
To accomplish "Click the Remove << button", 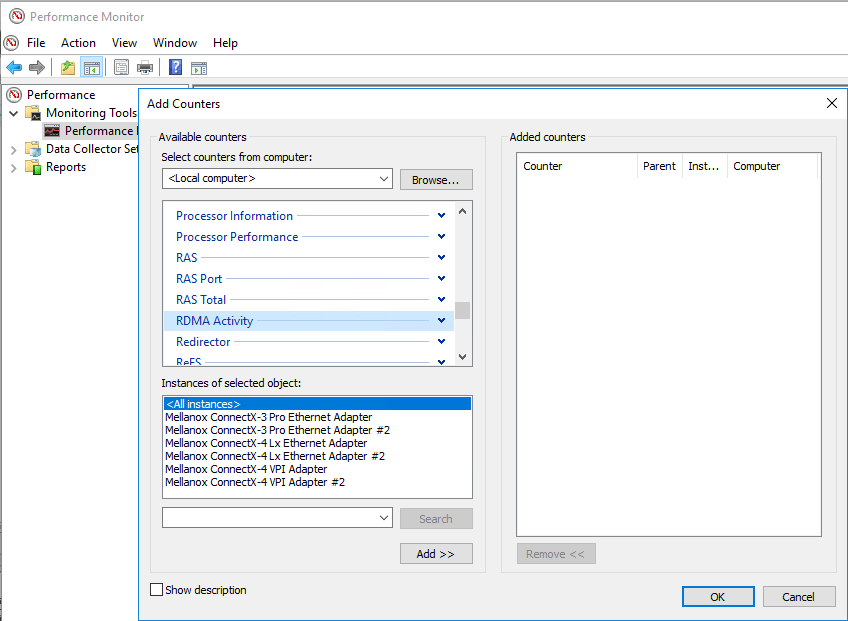I will 556,553.
